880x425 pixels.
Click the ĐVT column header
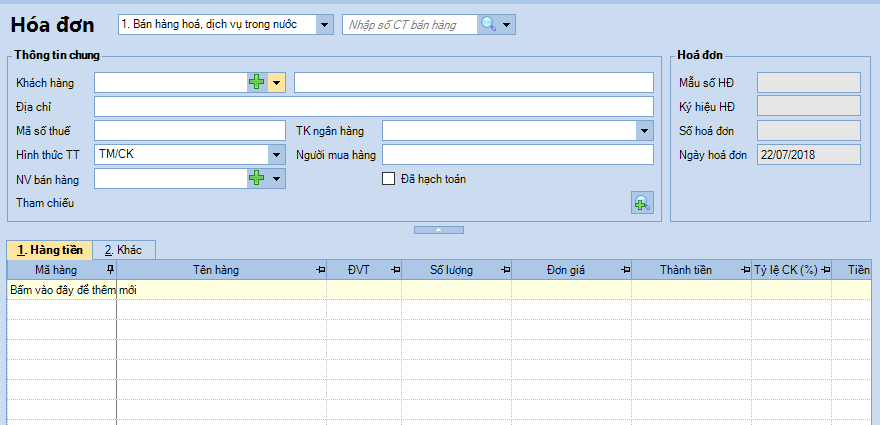(x=364, y=270)
